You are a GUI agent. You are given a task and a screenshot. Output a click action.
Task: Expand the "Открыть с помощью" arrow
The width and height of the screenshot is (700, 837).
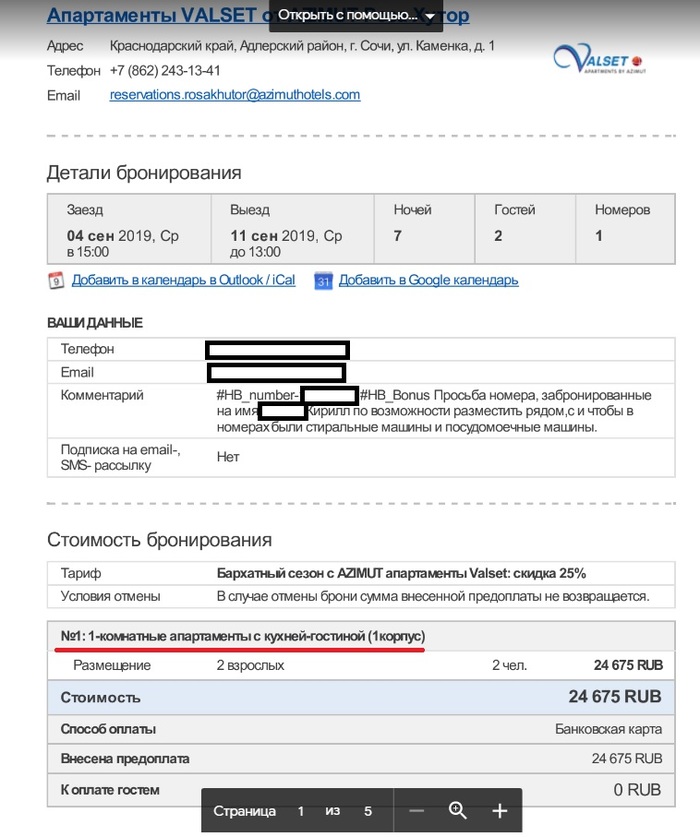(x=430, y=16)
